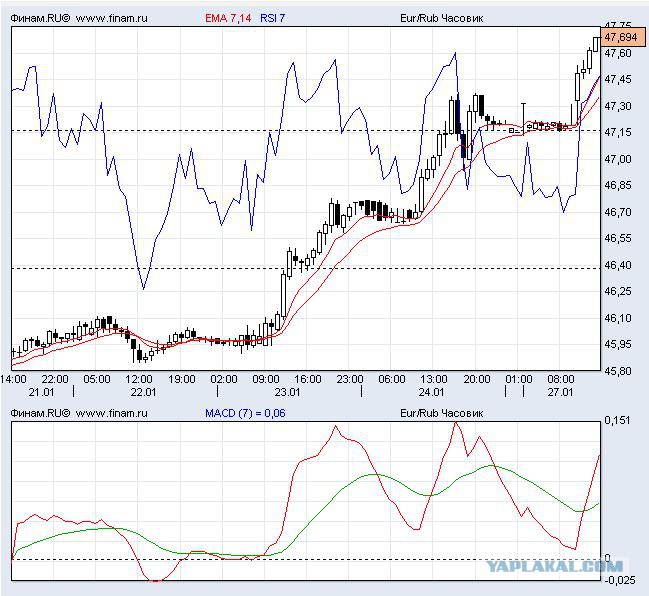Click the YAPLAKAL.COM watermark
The width and height of the screenshot is (649, 596).
click(x=554, y=566)
